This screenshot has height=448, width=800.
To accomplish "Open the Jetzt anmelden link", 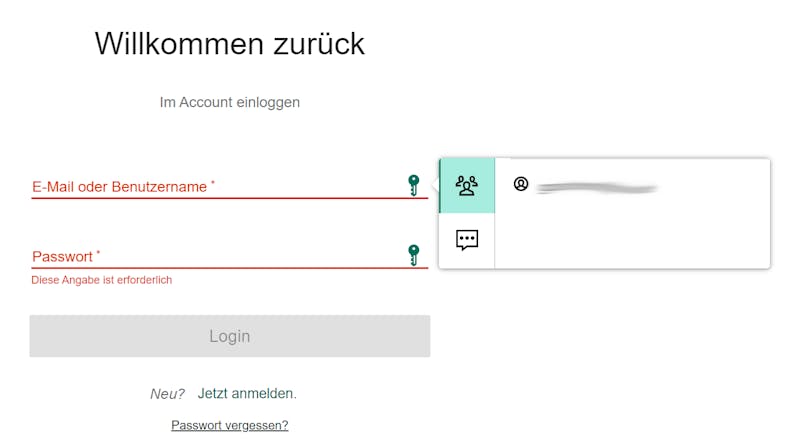I will click(247, 393).
